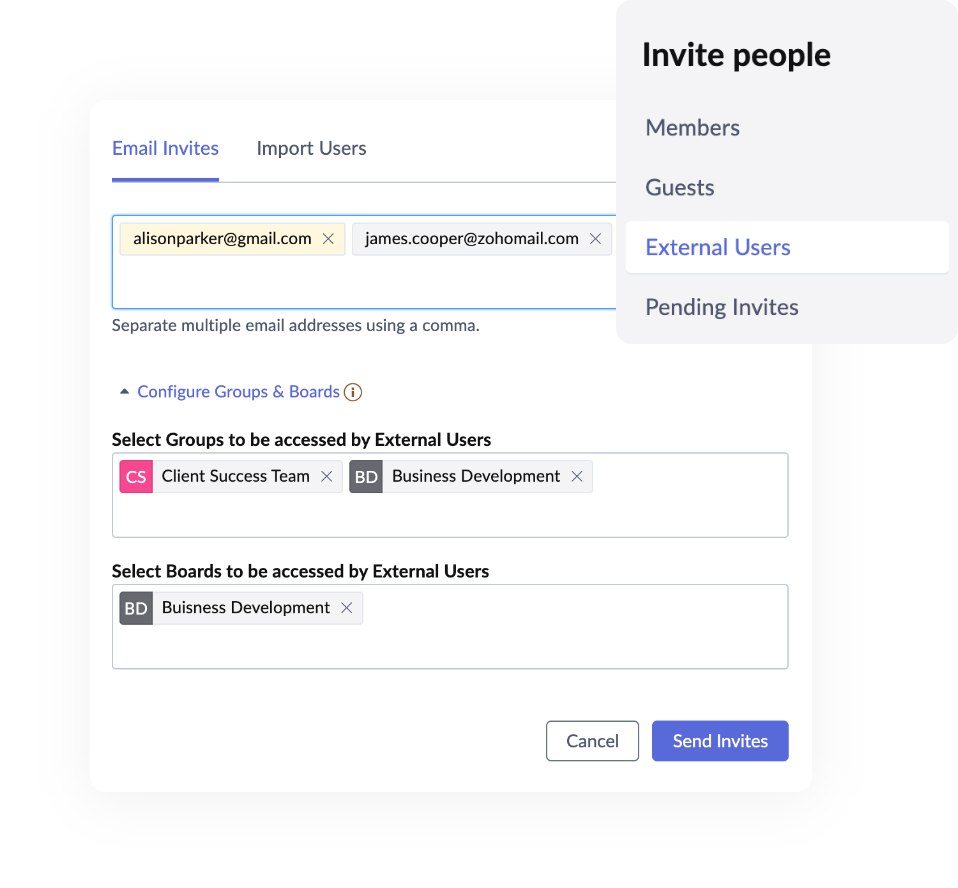Image resolution: width=958 pixels, height=888 pixels.
Task: Click inside the email addresses input field
Action: (364, 282)
